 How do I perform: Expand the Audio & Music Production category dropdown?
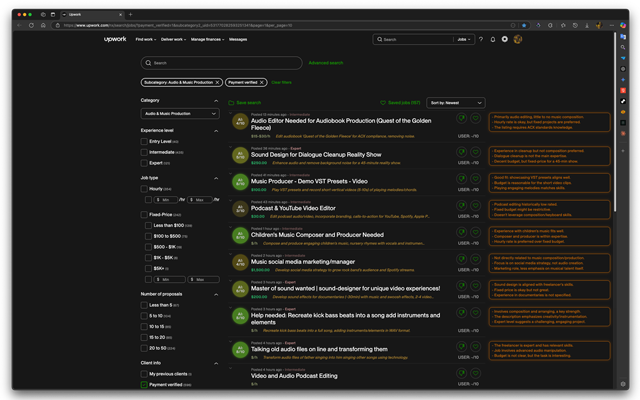[180, 114]
